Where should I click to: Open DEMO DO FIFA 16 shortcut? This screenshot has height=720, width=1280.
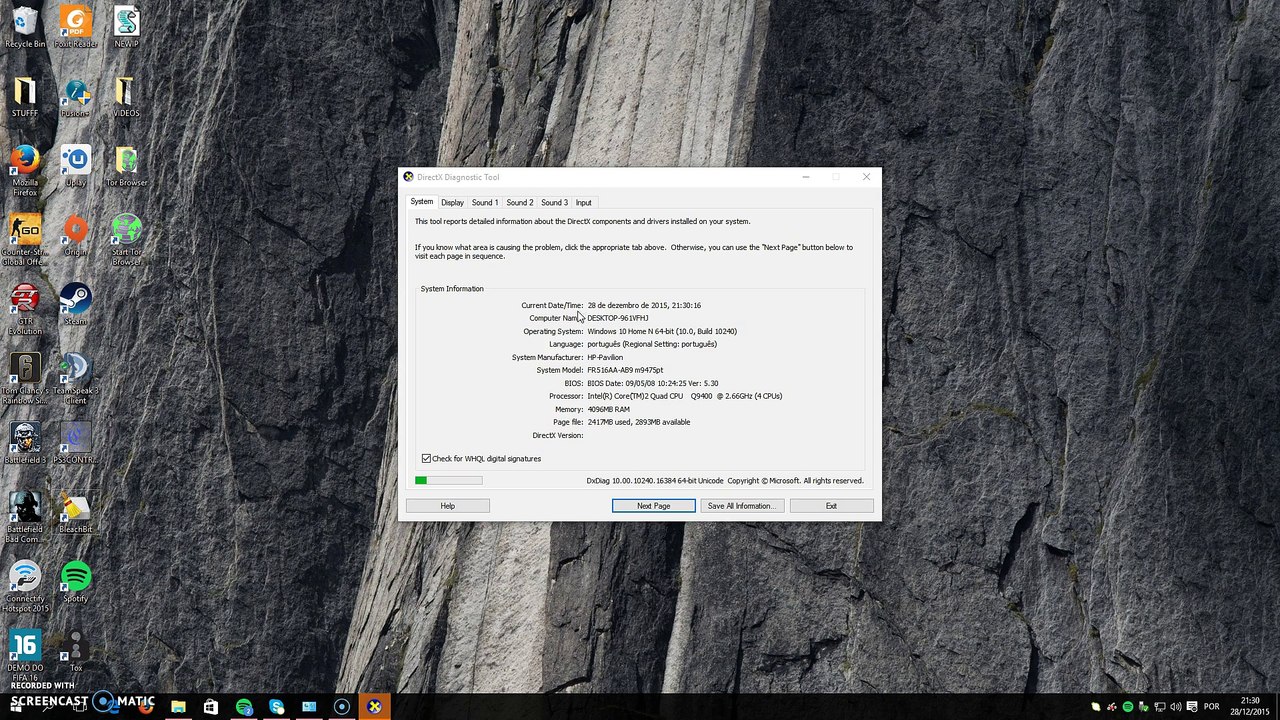pyautogui.click(x=25, y=656)
